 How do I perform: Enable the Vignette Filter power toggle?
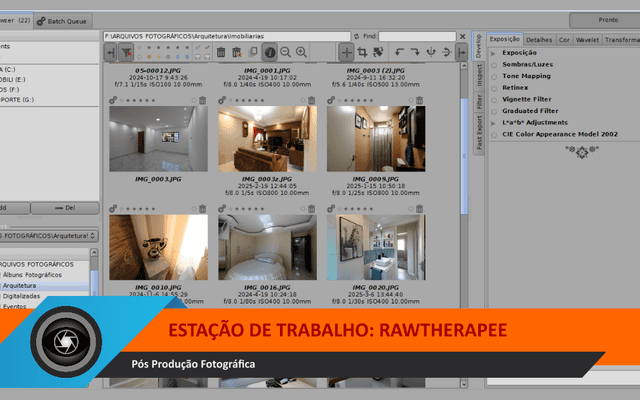(494, 100)
